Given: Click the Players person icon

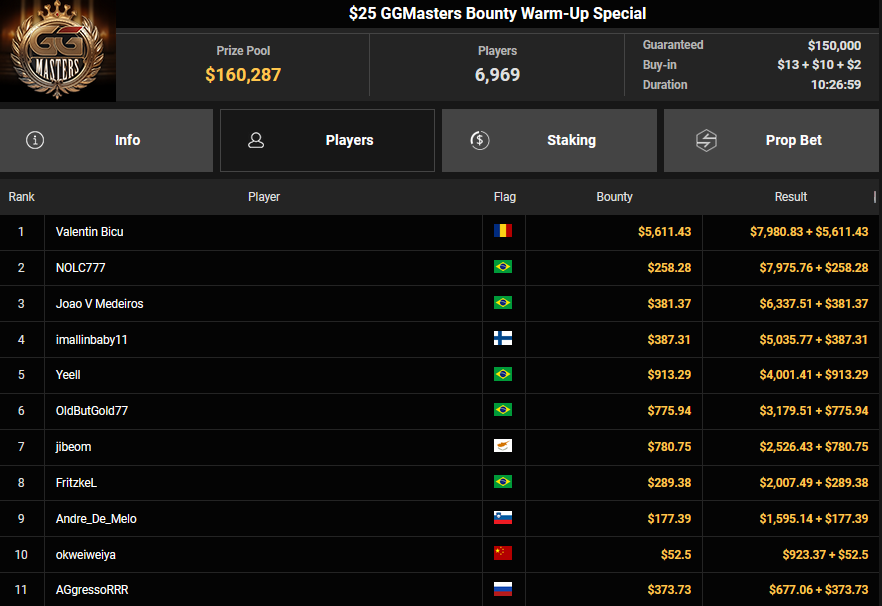Looking at the screenshot, I should [256, 141].
